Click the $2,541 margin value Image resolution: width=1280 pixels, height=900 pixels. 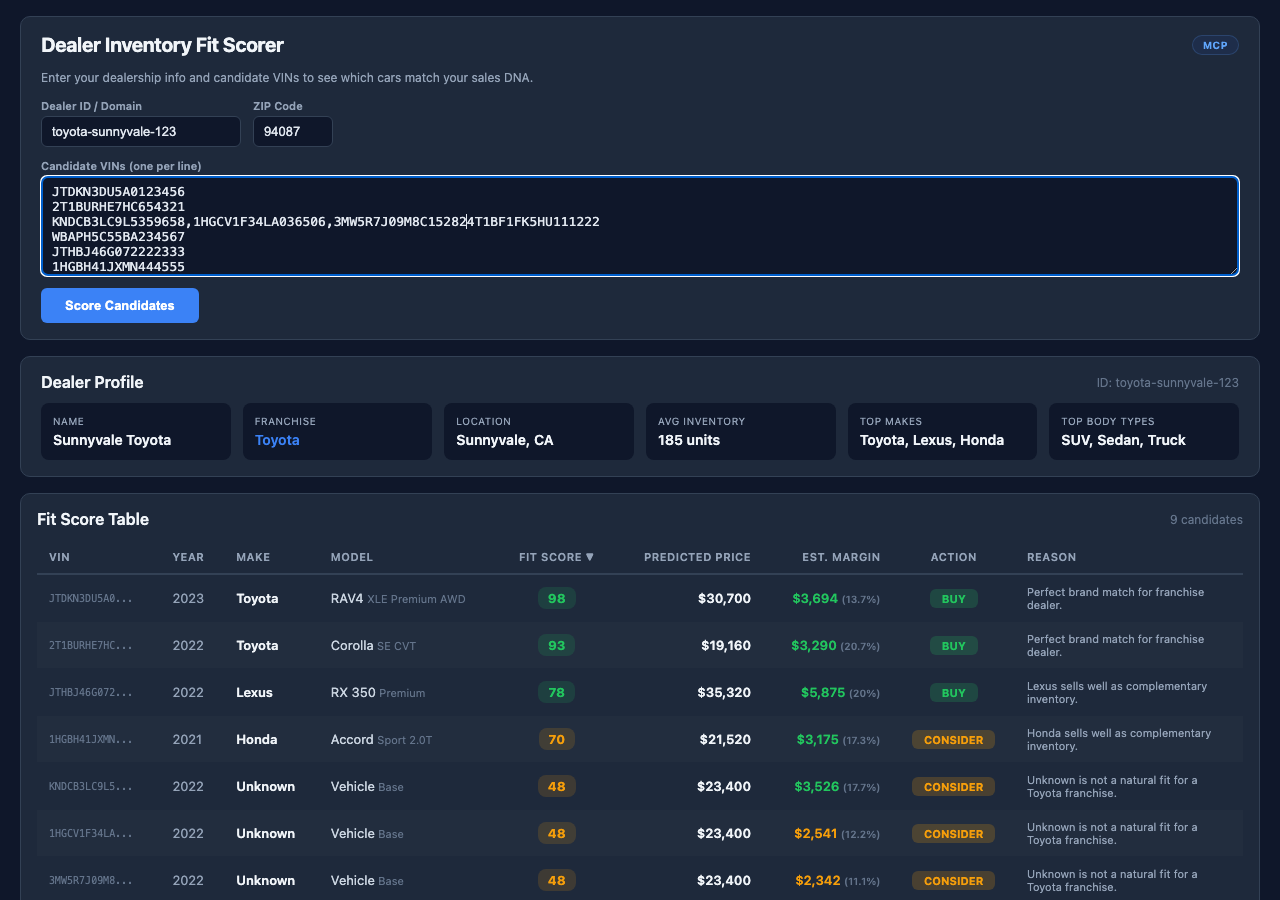(817, 834)
